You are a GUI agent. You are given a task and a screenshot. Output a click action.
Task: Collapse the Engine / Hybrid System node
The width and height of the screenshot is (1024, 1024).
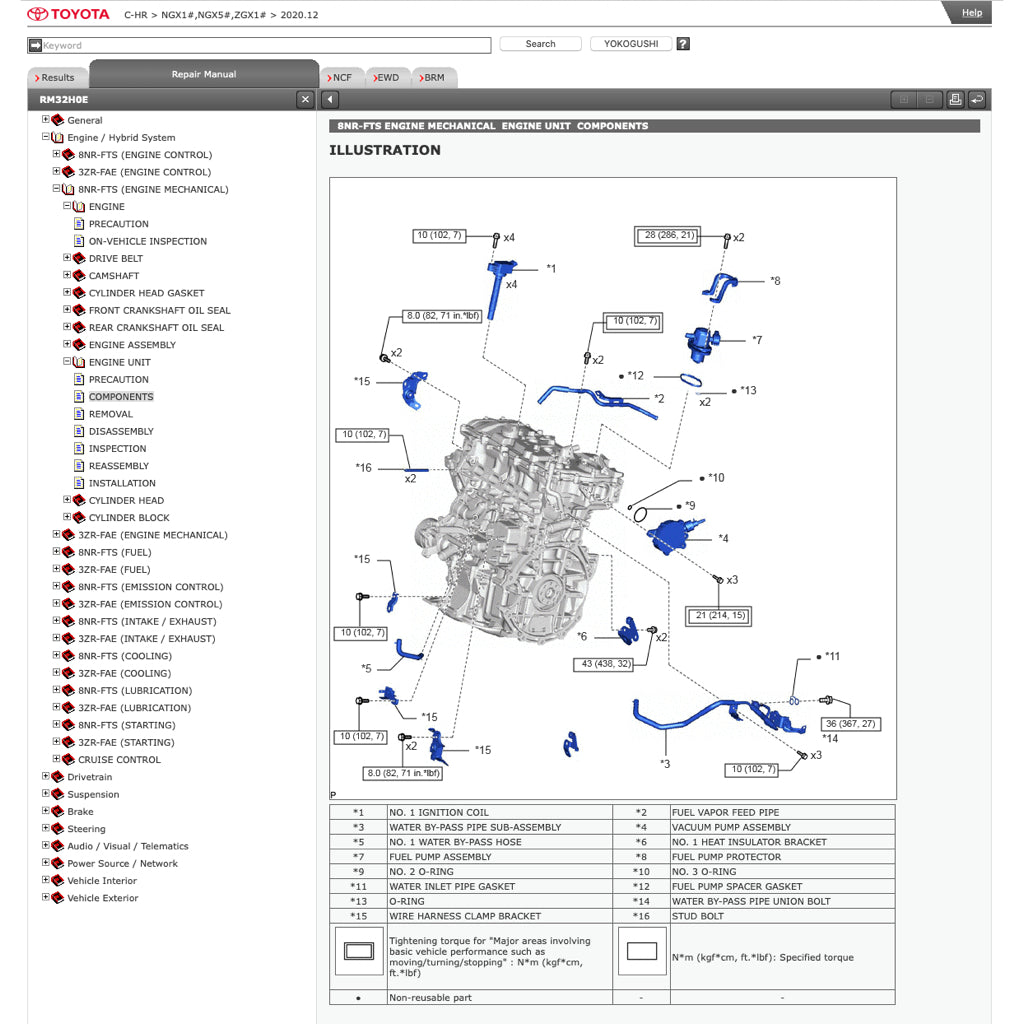(46, 137)
